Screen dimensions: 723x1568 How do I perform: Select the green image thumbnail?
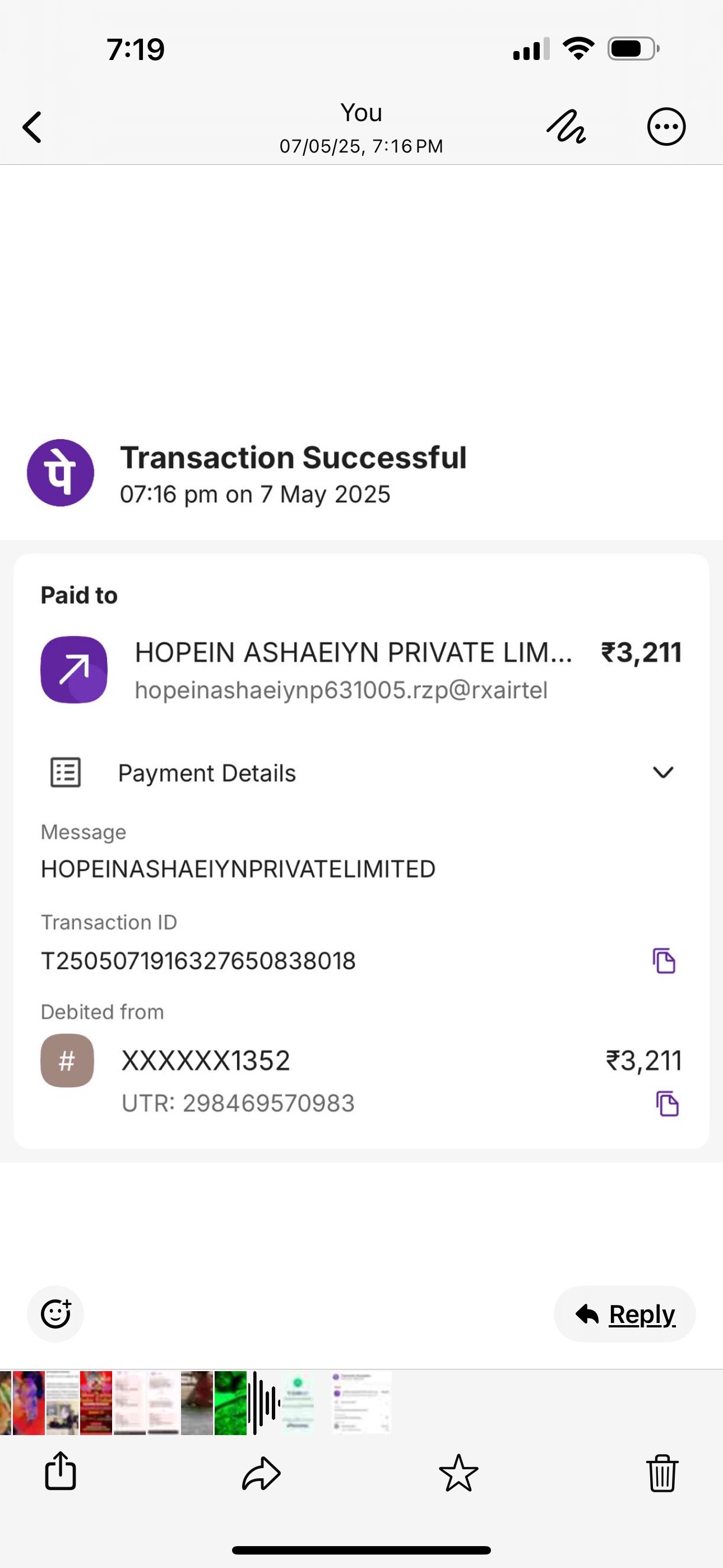pyautogui.click(x=230, y=1403)
